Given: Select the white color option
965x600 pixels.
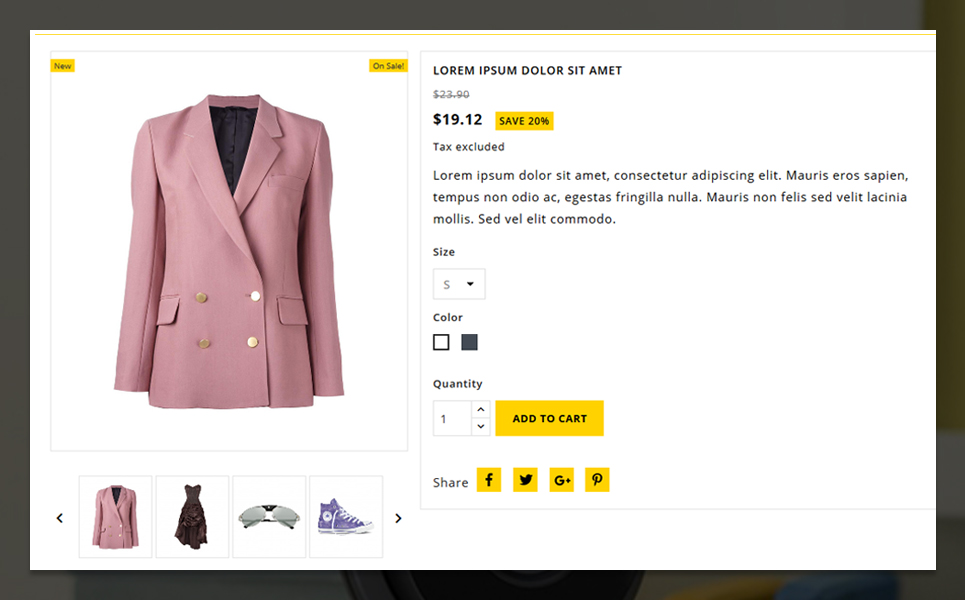Looking at the screenshot, I should pyautogui.click(x=441, y=343).
